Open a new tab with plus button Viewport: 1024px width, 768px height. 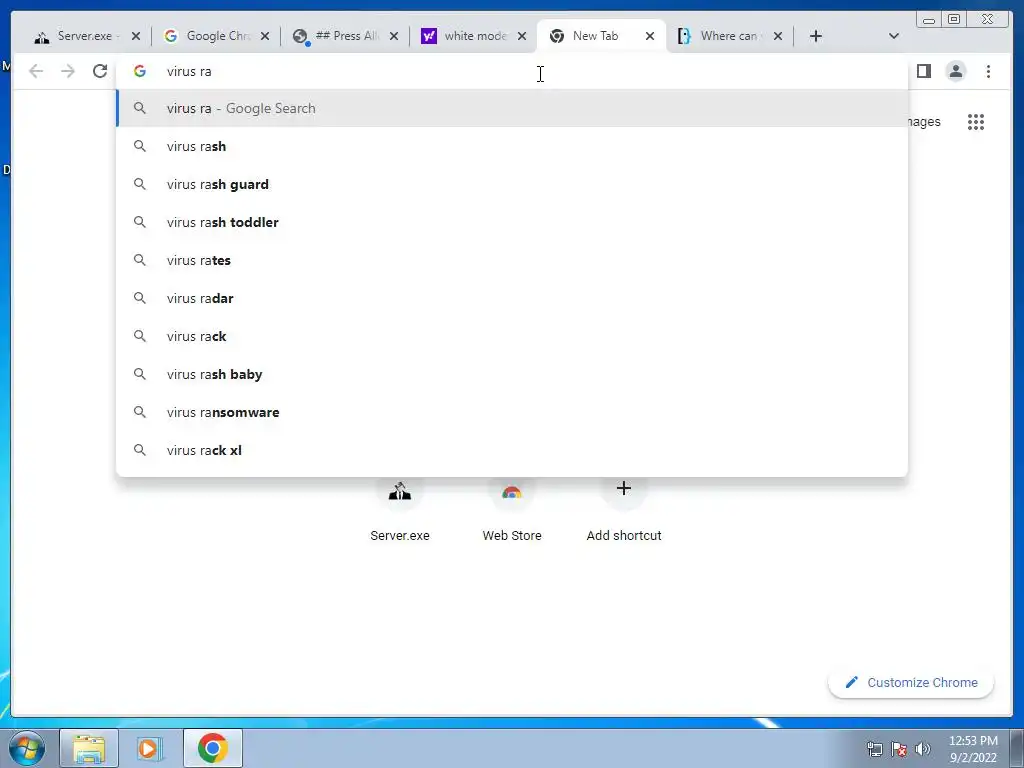tap(816, 36)
